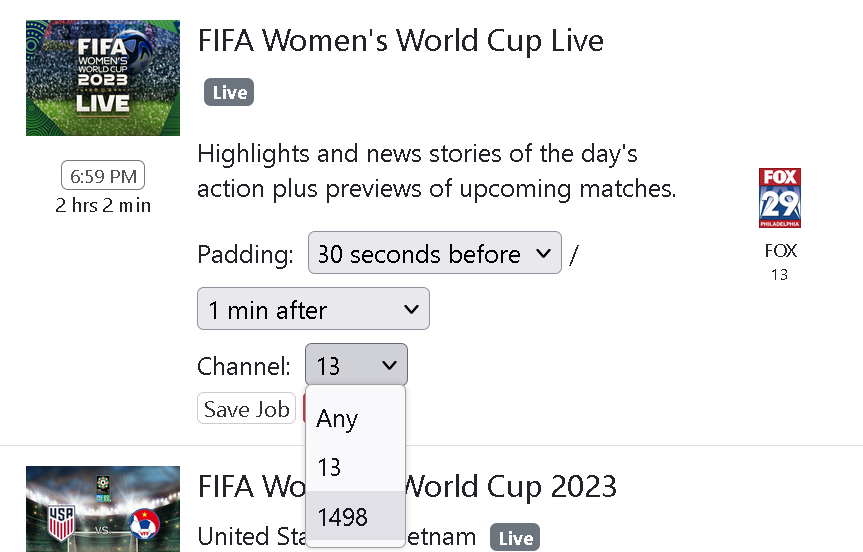The image size is (863, 552).
Task: Choose the Any channel option
Action: point(356,418)
